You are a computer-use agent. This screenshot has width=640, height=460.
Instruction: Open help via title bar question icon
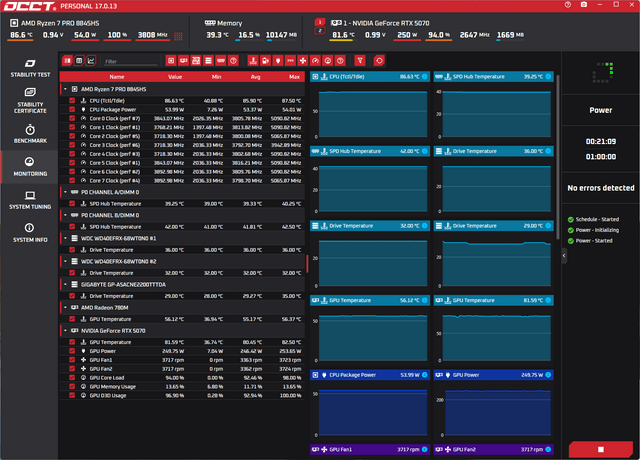568,5
